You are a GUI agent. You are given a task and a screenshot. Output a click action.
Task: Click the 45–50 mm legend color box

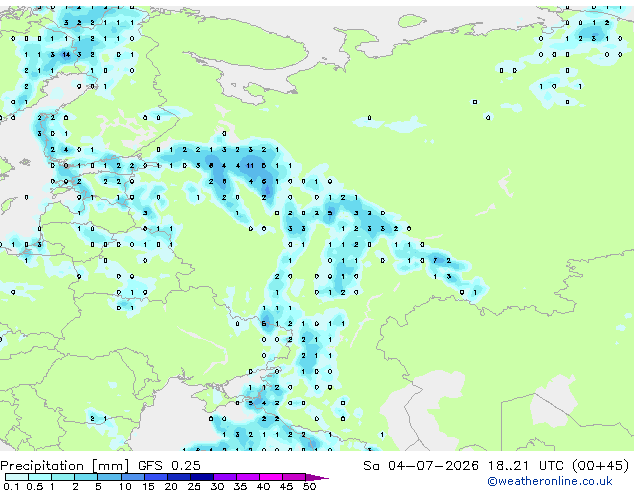pos(294,477)
